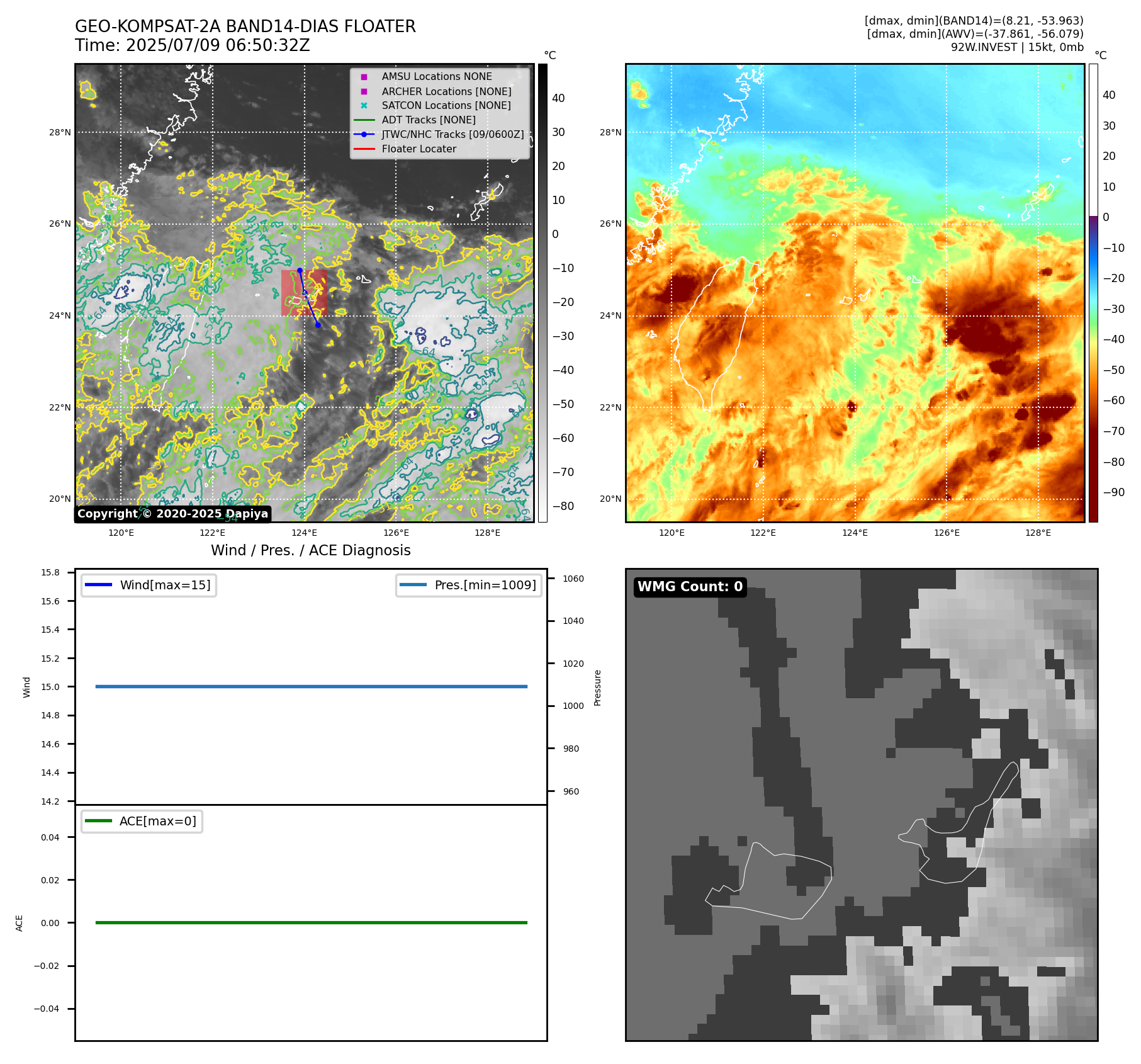
Task: Click the magenta AMSU square legend marker
Action: click(364, 77)
